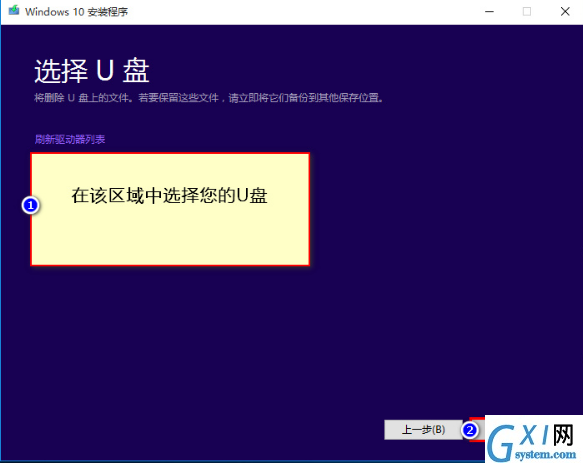This screenshot has width=583, height=463.
Task: Click the Windows 10 安装程序 title text
Action: click(x=76, y=12)
